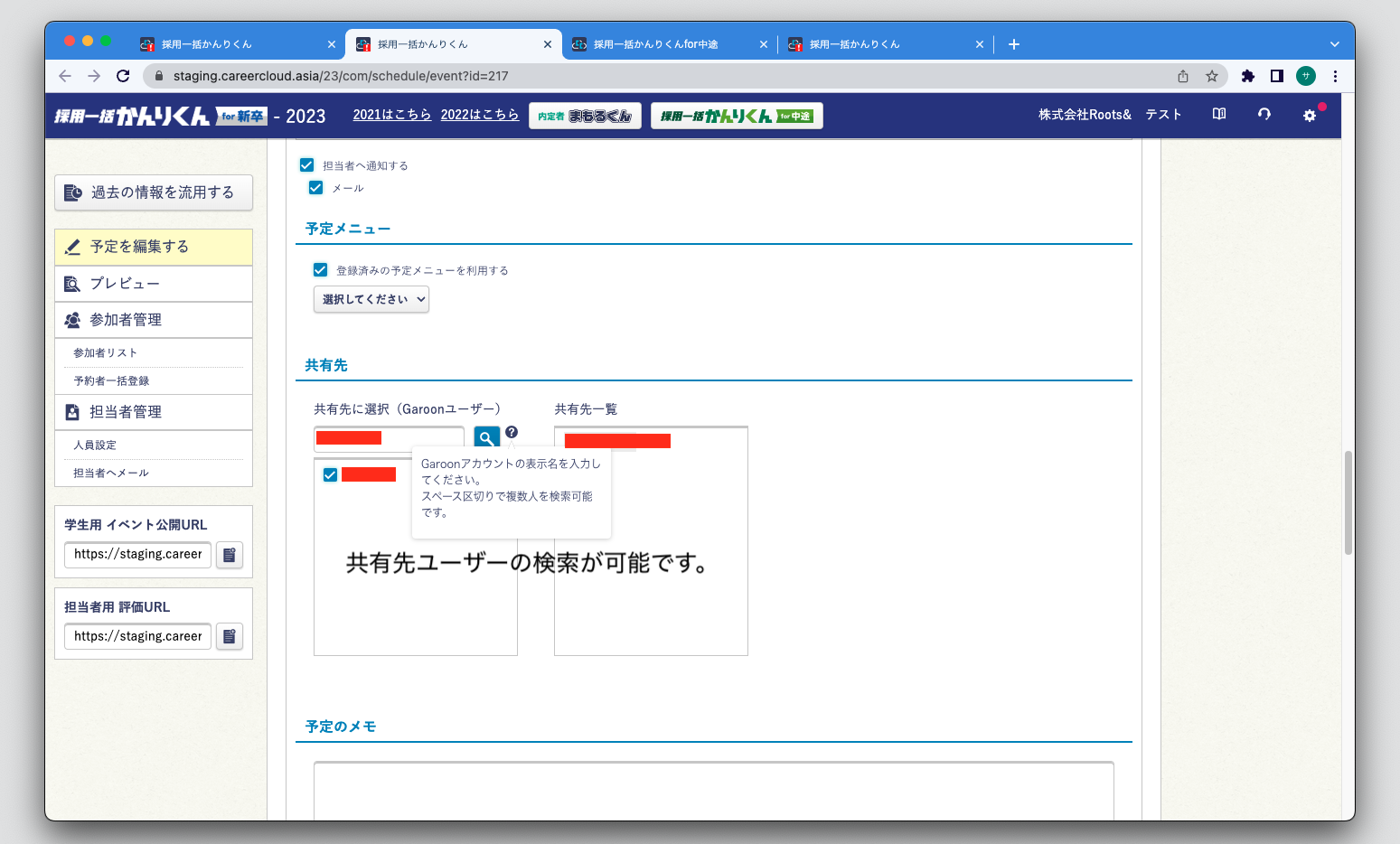Screen dimensions: 1400x844
Task: Toggle the メール notification checkbox
Action: pyautogui.click(x=315, y=187)
